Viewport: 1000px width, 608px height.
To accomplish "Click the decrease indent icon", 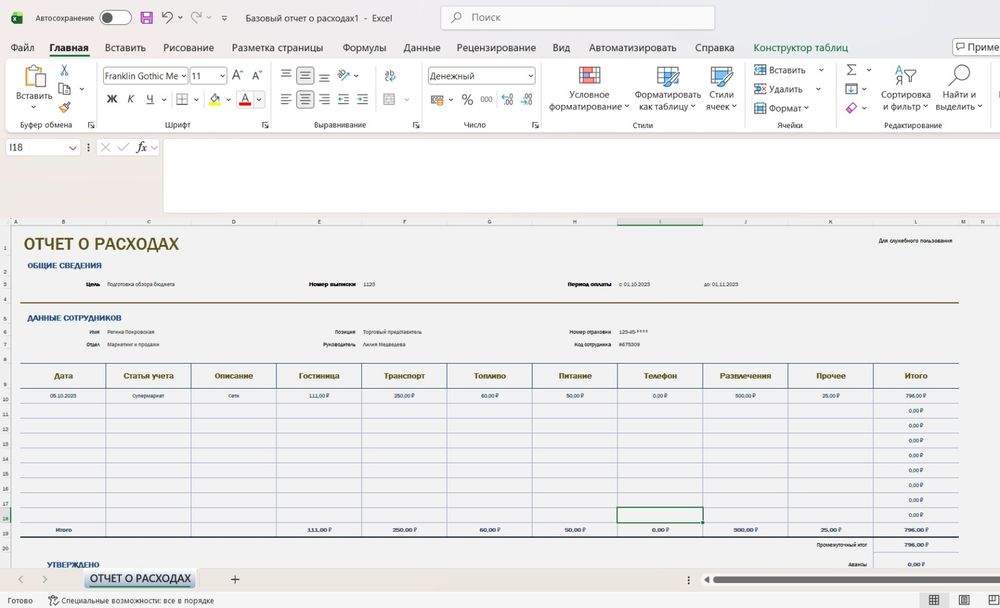I will pyautogui.click(x=344, y=99).
